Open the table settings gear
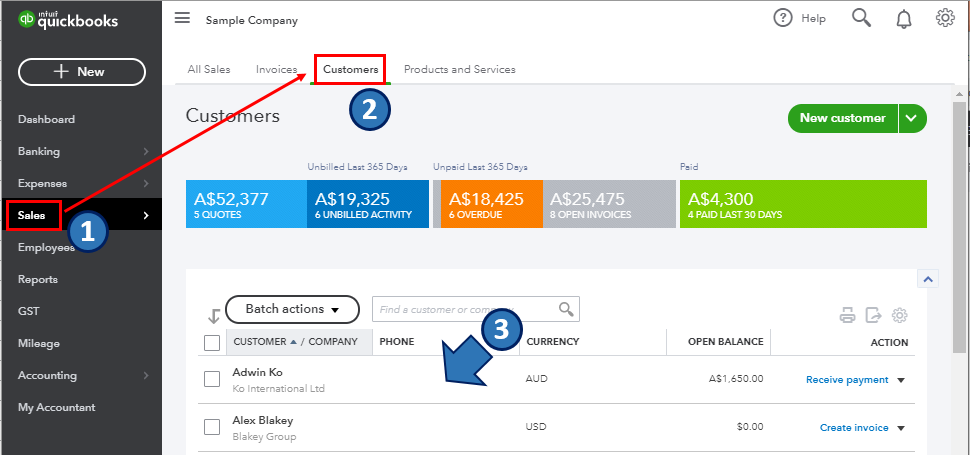Viewport: 970px width, 455px height. coord(899,316)
